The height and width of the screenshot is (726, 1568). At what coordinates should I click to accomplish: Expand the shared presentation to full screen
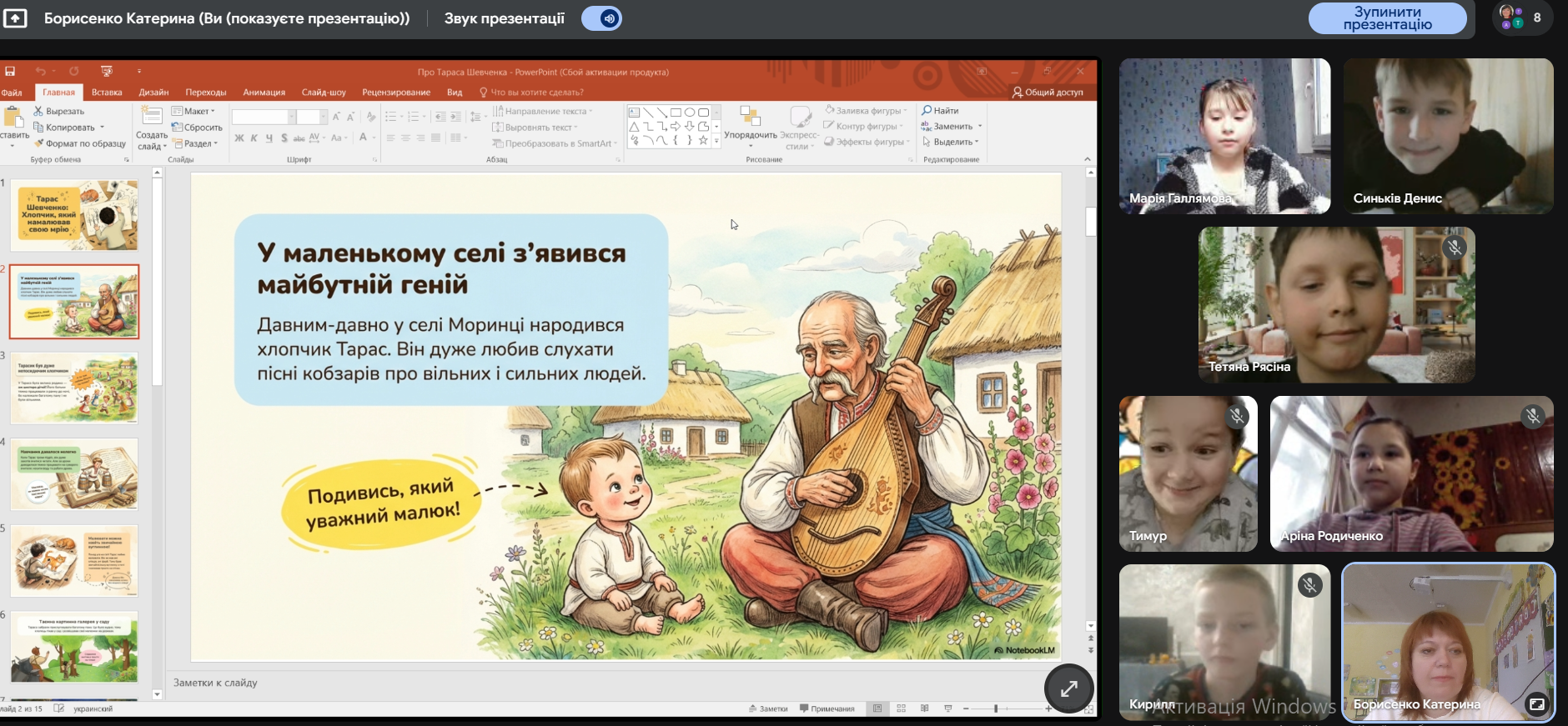1068,688
